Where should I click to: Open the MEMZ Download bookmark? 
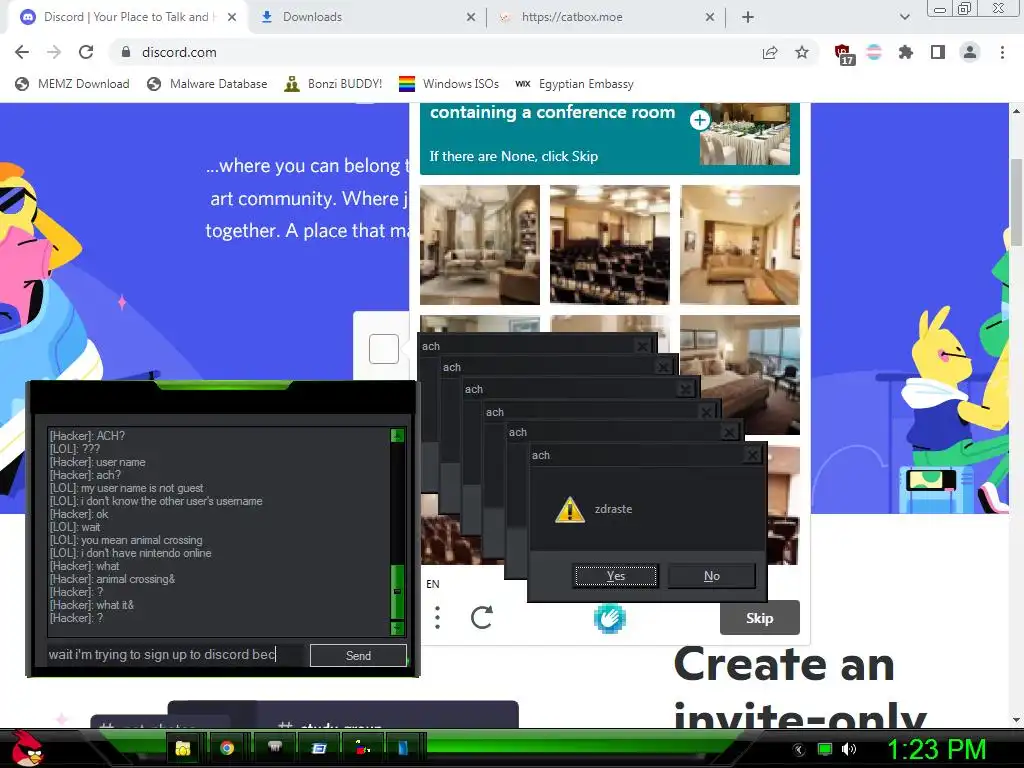pyautogui.click(x=72, y=84)
